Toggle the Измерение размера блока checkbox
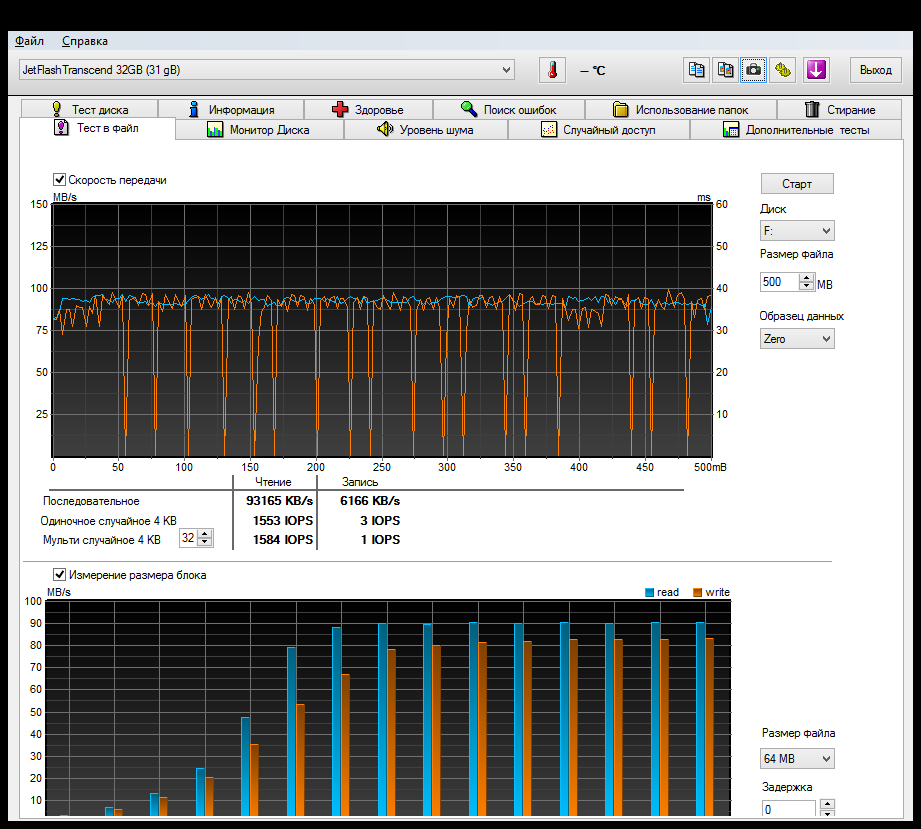 click(59, 574)
